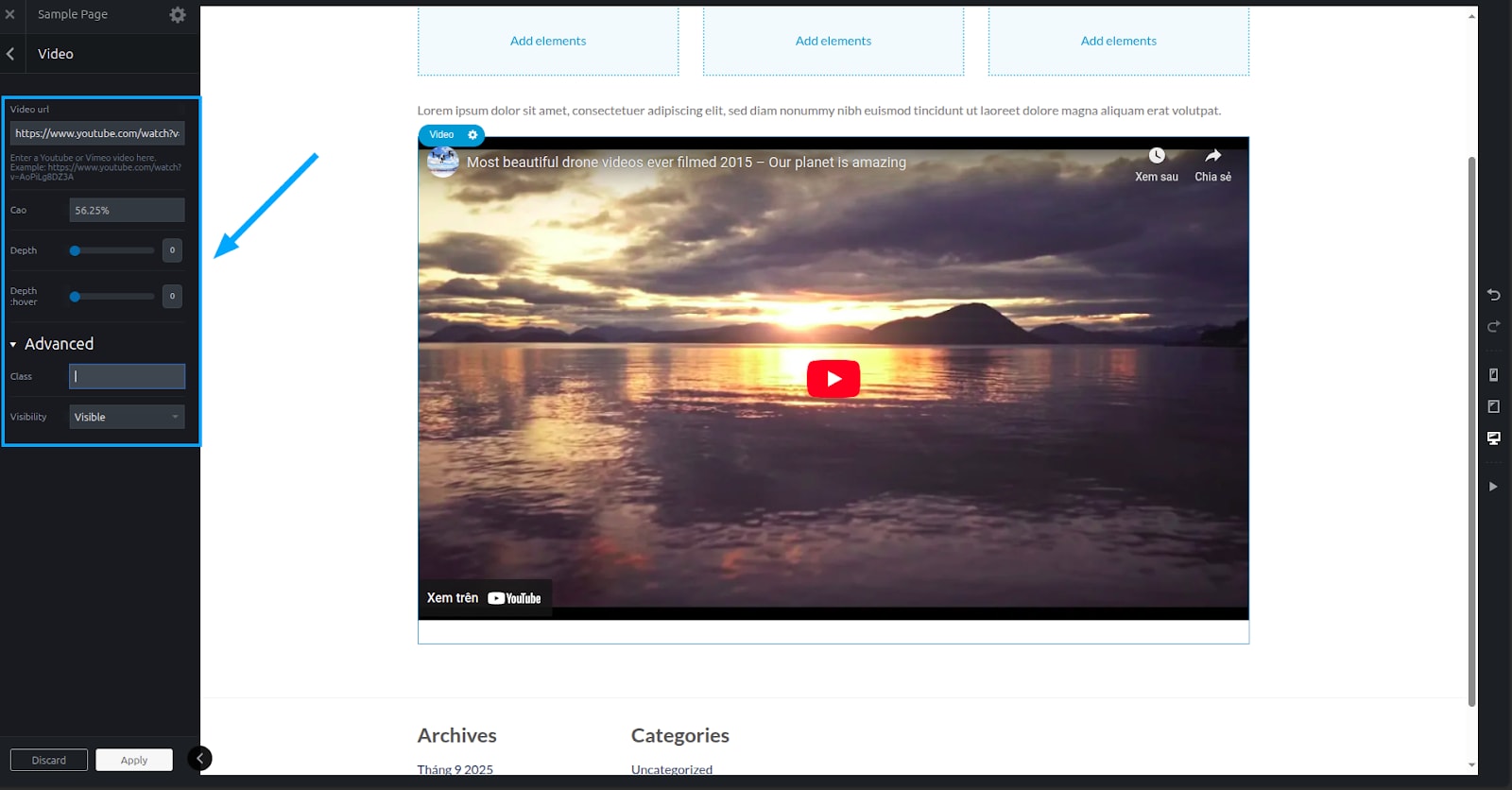This screenshot has height=790, width=1512.
Task: Open Video element settings gear
Action: 472,135
